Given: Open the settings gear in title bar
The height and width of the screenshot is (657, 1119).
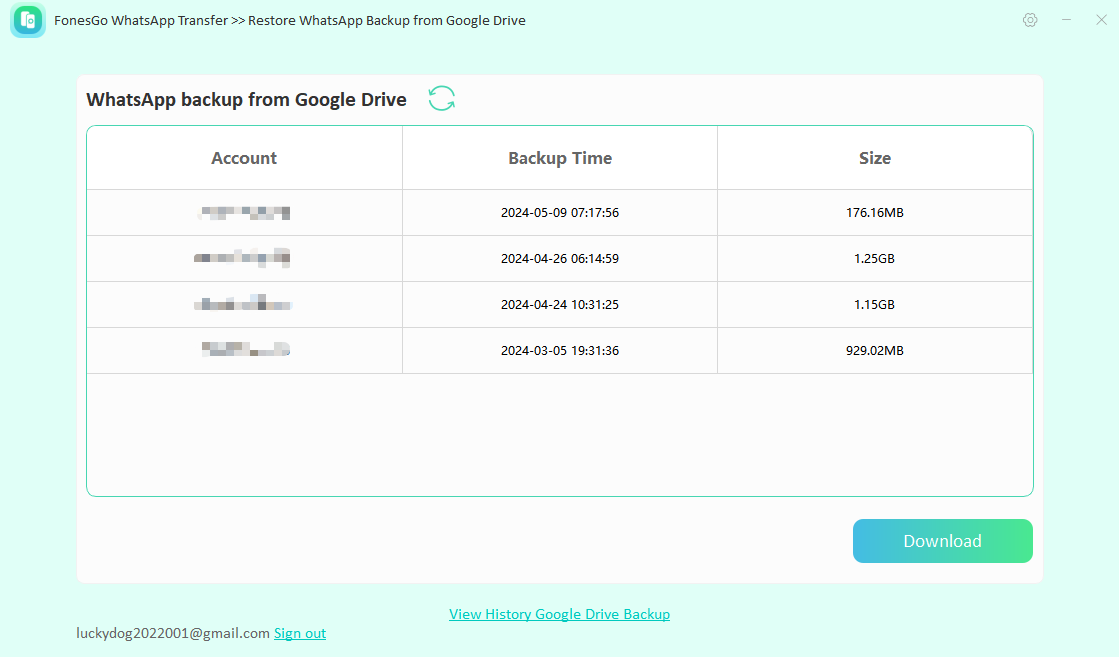Looking at the screenshot, I should coord(1030,20).
